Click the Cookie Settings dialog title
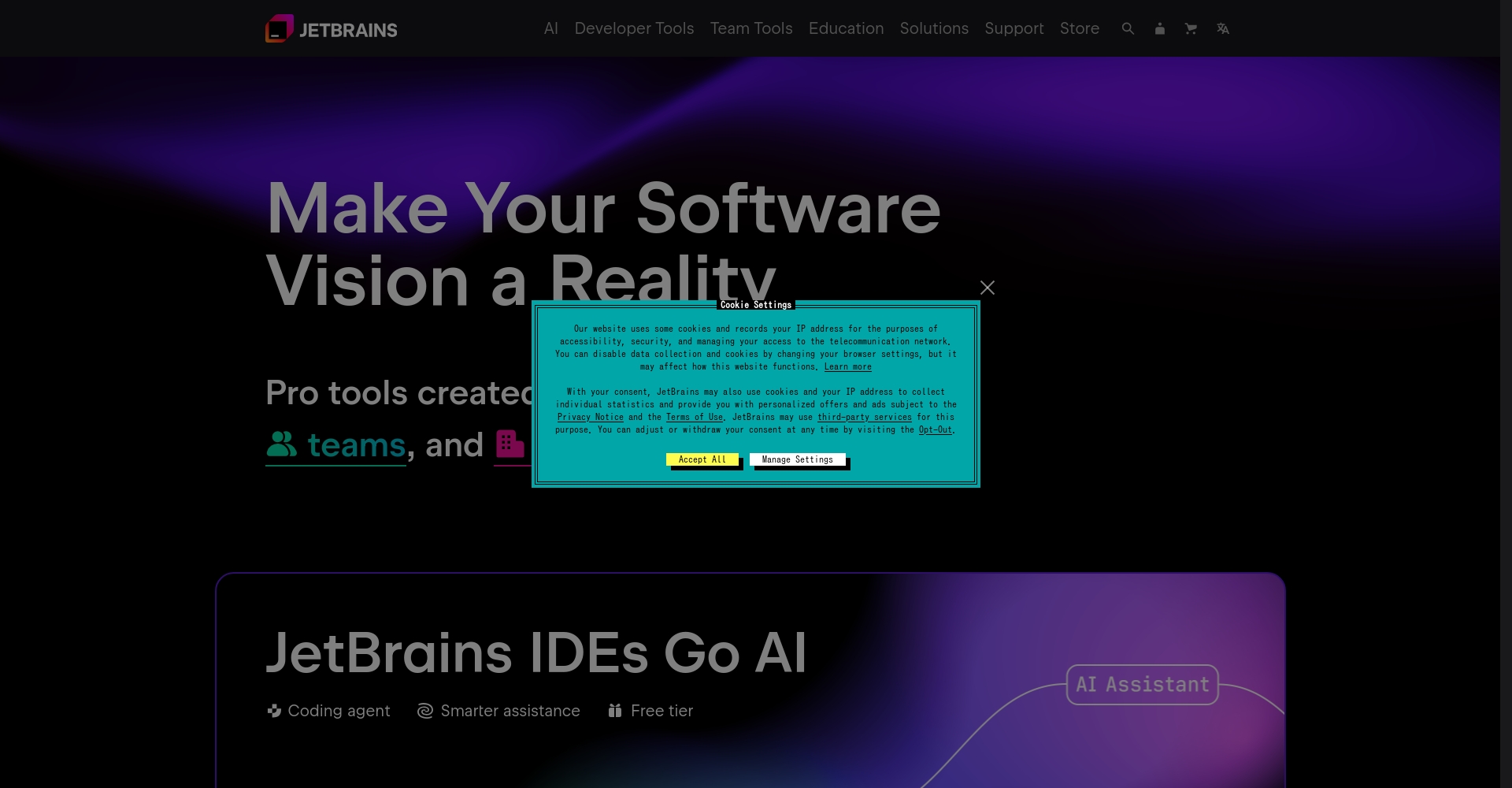This screenshot has width=1512, height=788. pos(756,305)
